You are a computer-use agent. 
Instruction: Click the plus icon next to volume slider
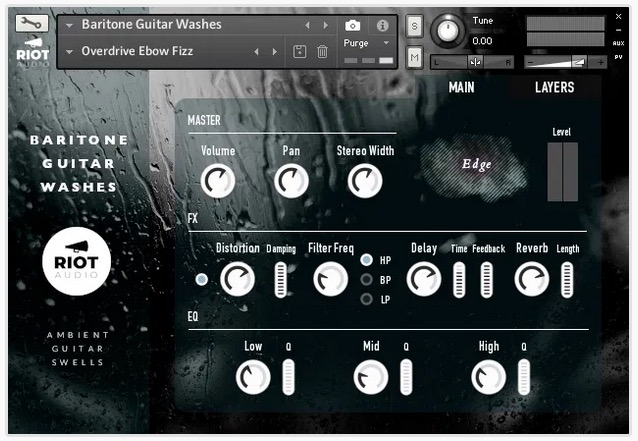click(601, 62)
